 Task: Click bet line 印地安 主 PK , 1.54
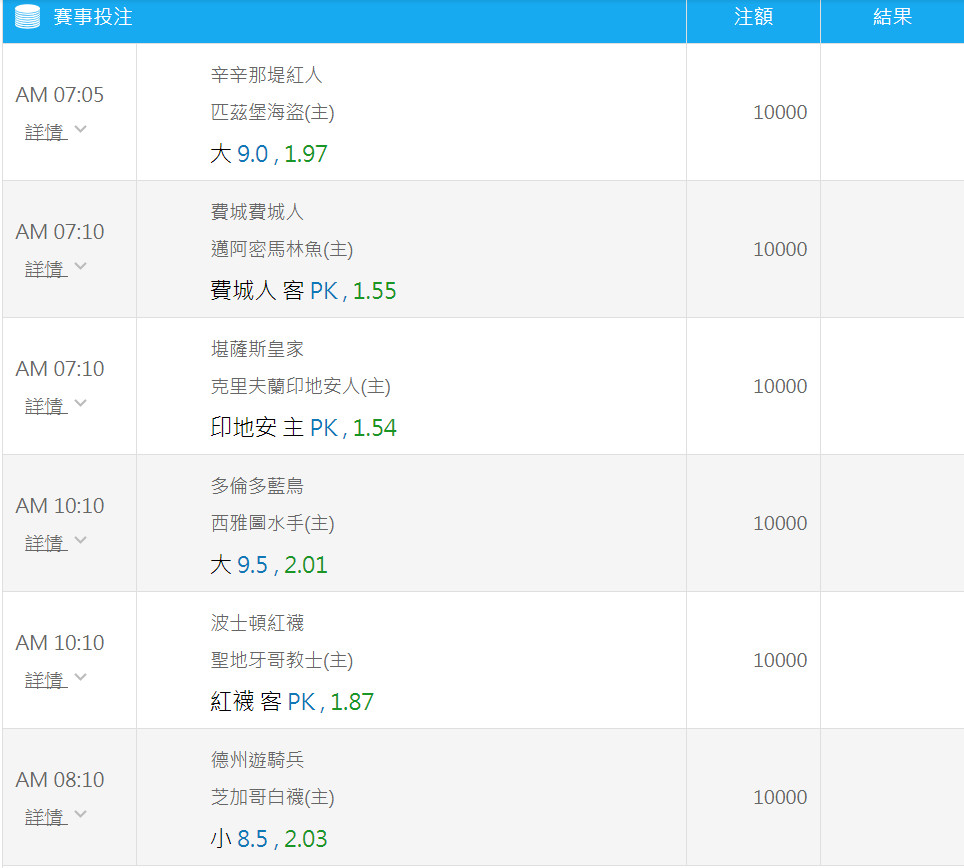pyautogui.click(x=303, y=428)
